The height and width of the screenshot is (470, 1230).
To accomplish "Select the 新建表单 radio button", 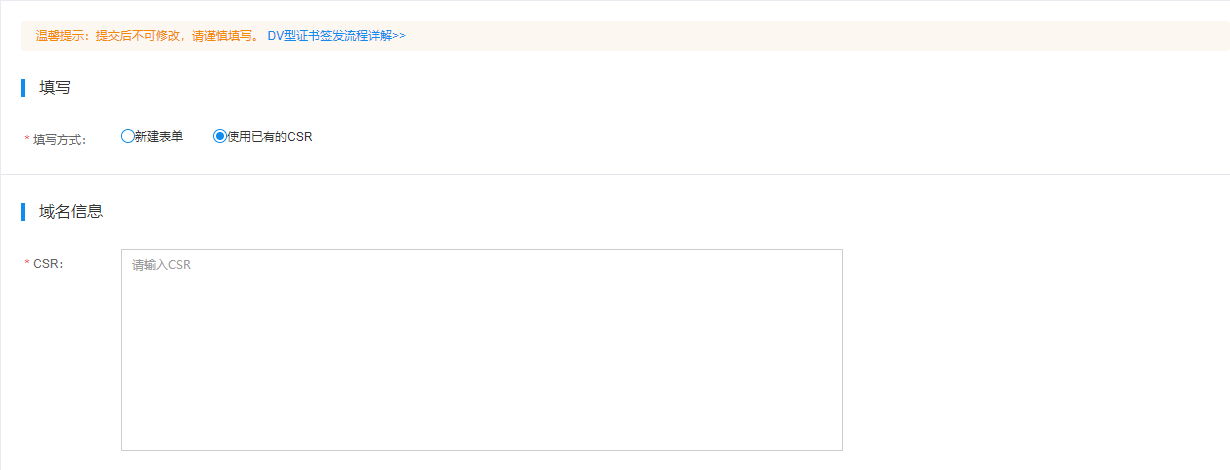I will click(x=127, y=136).
